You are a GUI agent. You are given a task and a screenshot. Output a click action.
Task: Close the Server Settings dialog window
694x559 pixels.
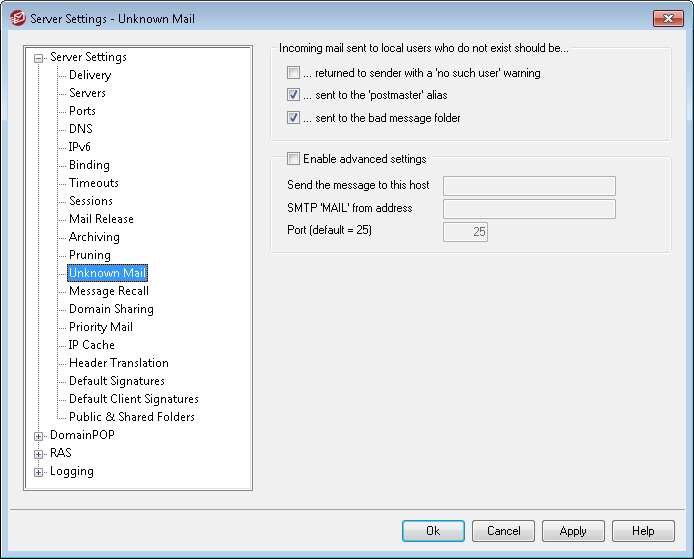point(668,19)
